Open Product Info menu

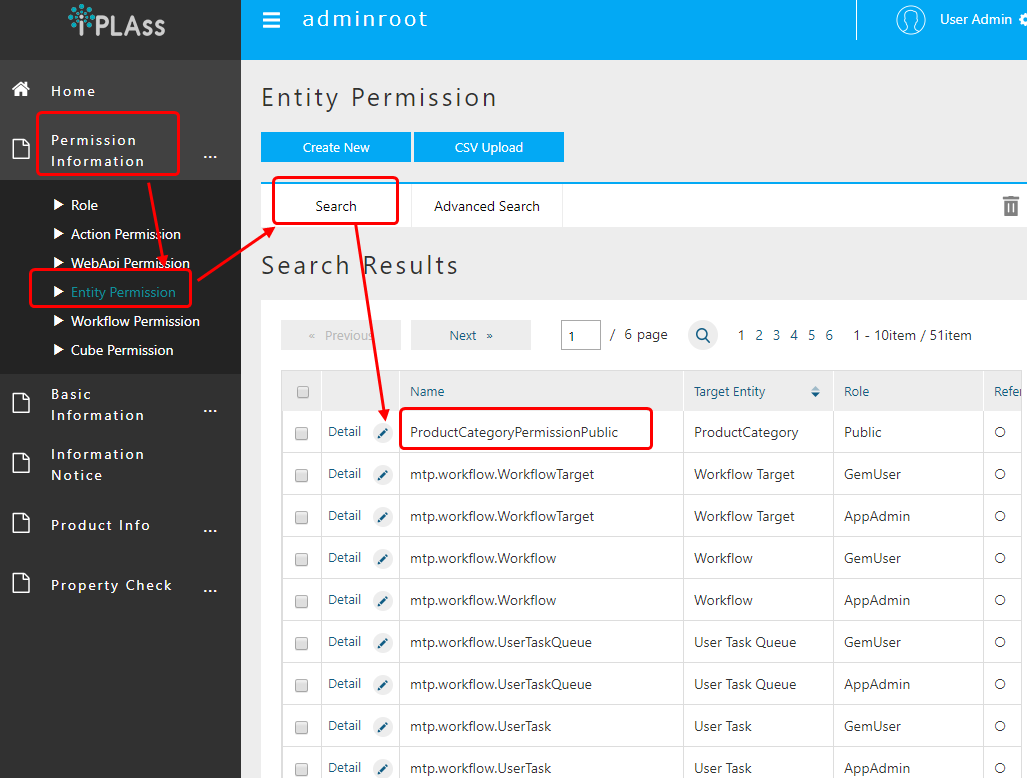pyautogui.click(x=100, y=525)
